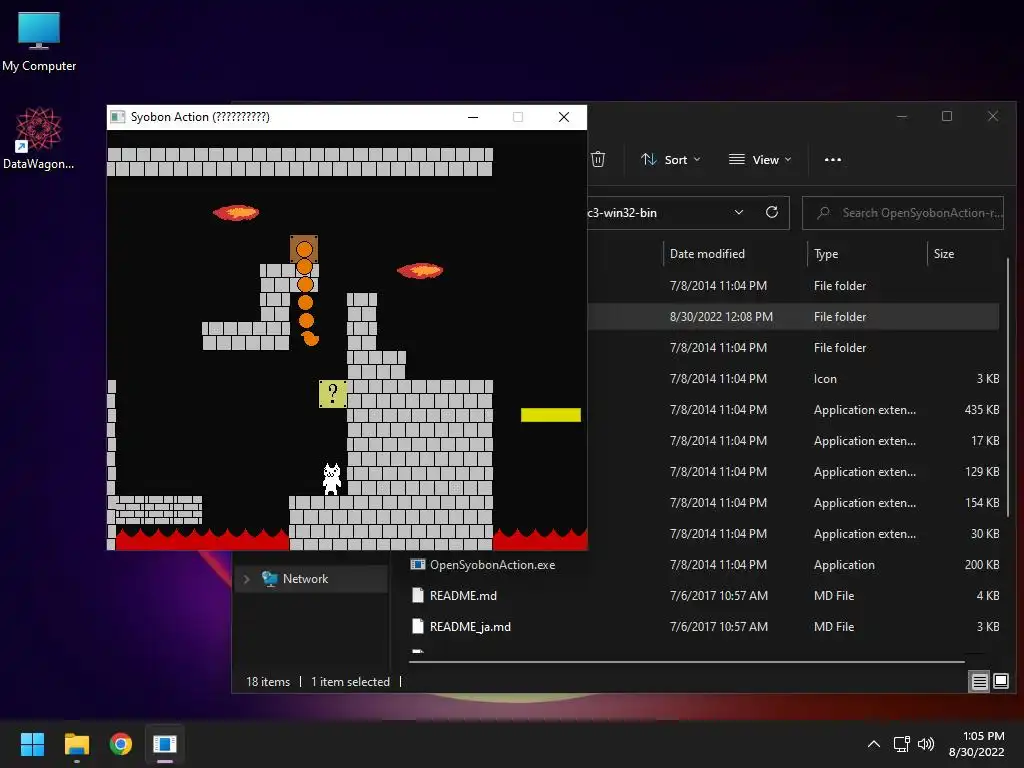1024x768 pixels.
Task: Select the 154 KB Application extension row
Action: click(793, 503)
